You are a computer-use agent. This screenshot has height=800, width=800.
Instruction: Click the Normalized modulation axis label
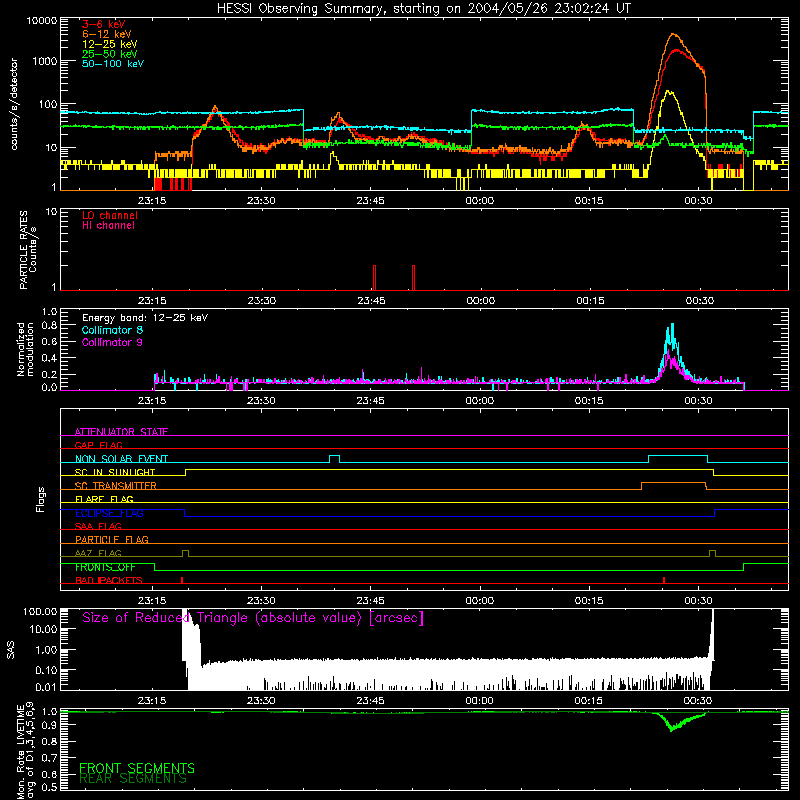click(x=25, y=349)
